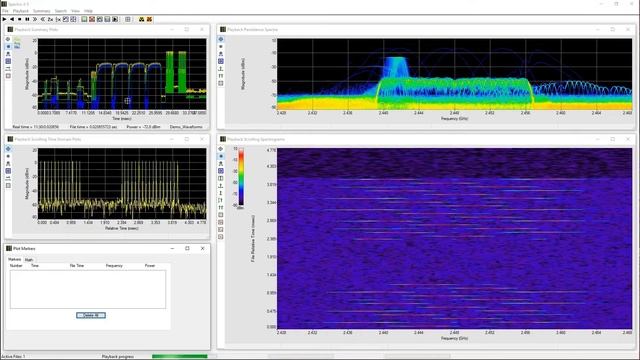
Task: Toggle grid icon in Spectrograms sidebar
Action: click(x=221, y=171)
